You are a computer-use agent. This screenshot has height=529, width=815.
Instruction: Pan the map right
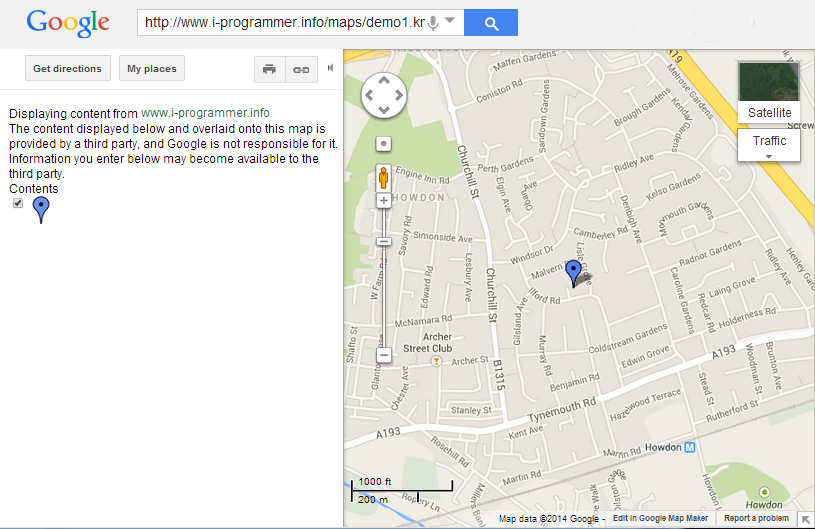(399, 95)
